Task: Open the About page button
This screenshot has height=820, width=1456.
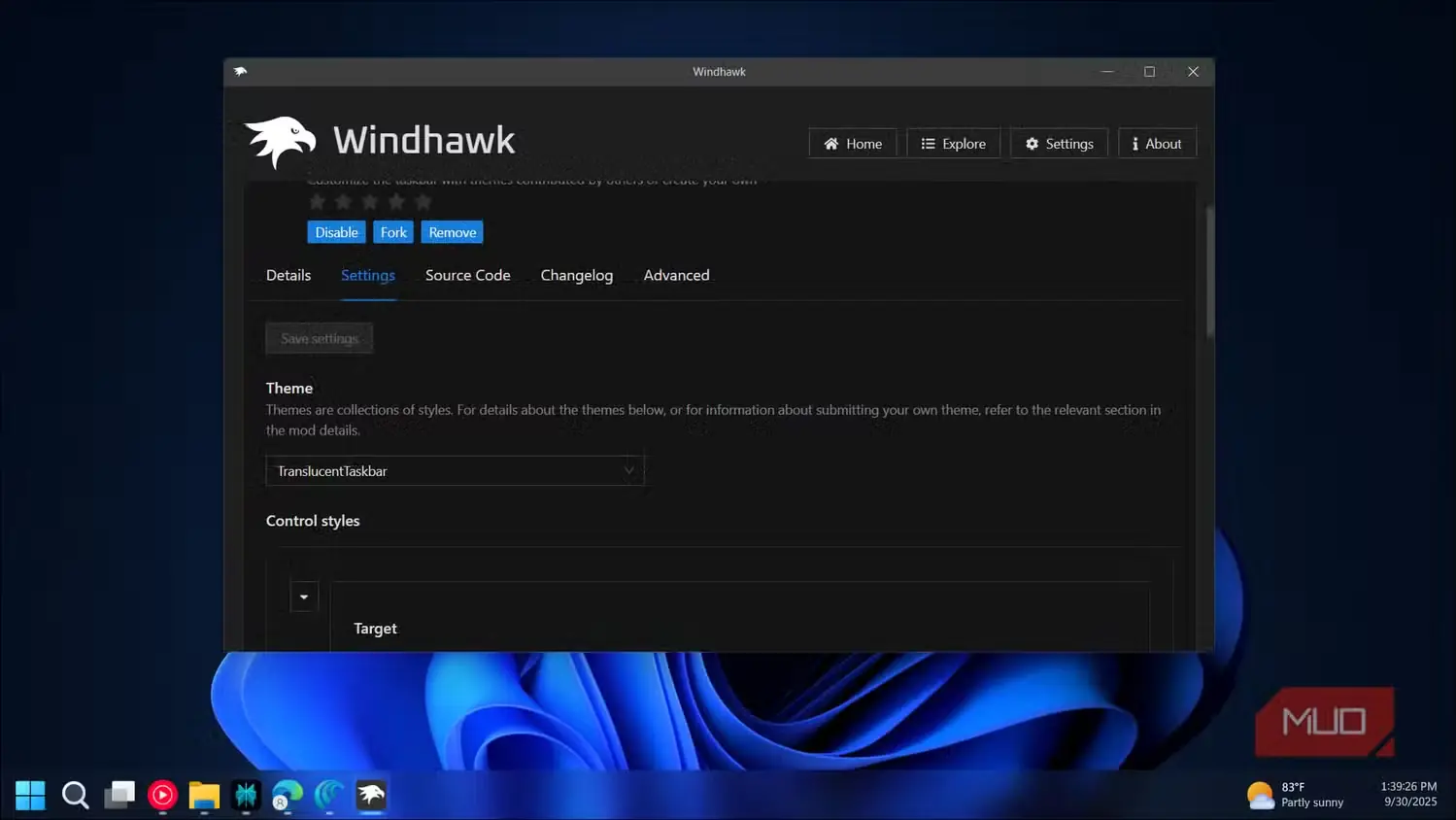Action: tap(1157, 143)
